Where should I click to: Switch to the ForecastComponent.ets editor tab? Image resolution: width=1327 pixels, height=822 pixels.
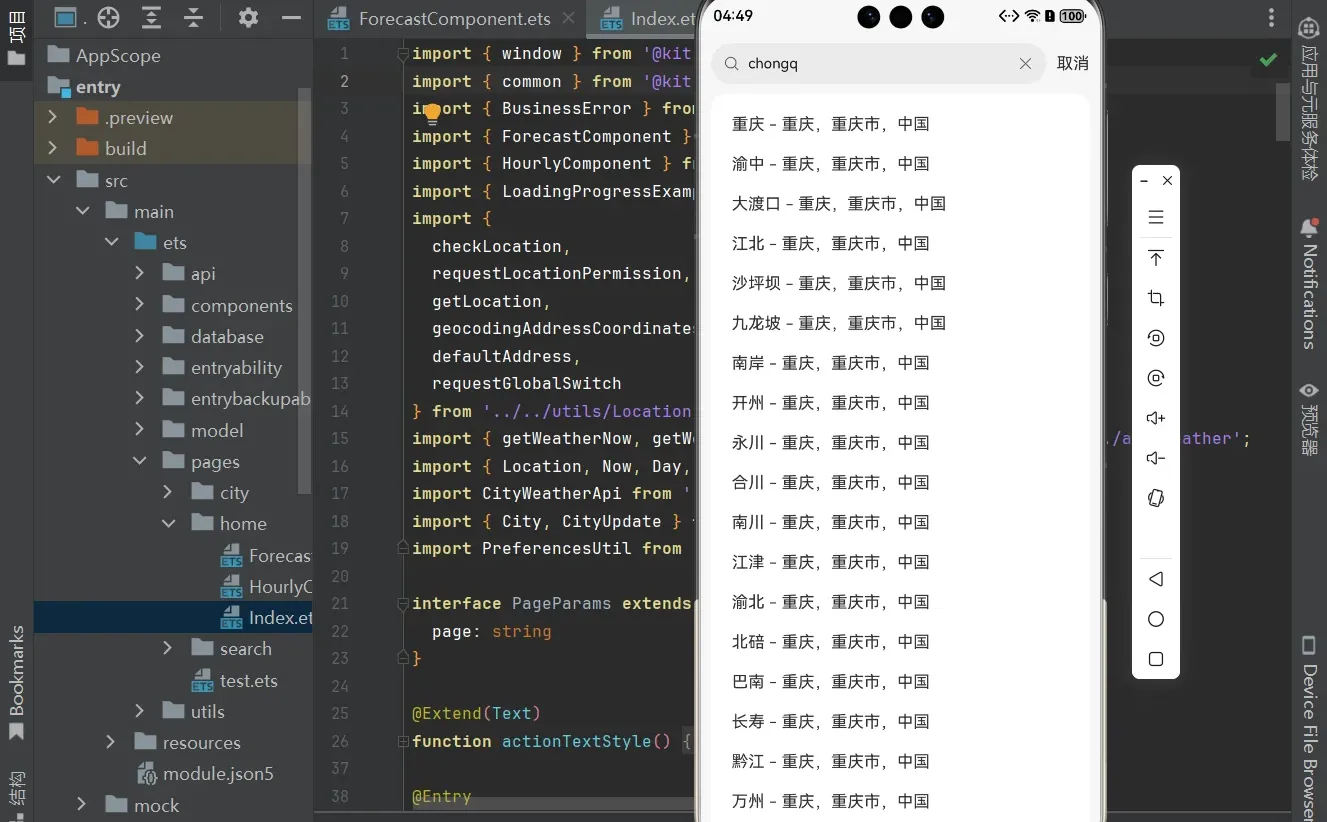pyautogui.click(x=453, y=18)
